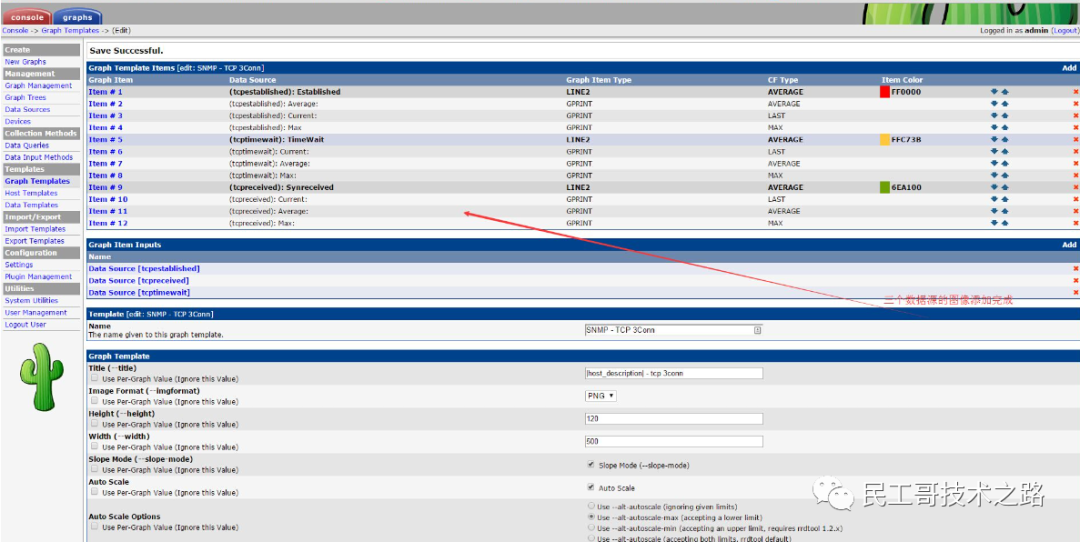1080x542 pixels.
Task: Open Data Source [tcpreceived] link
Action: pos(138,280)
